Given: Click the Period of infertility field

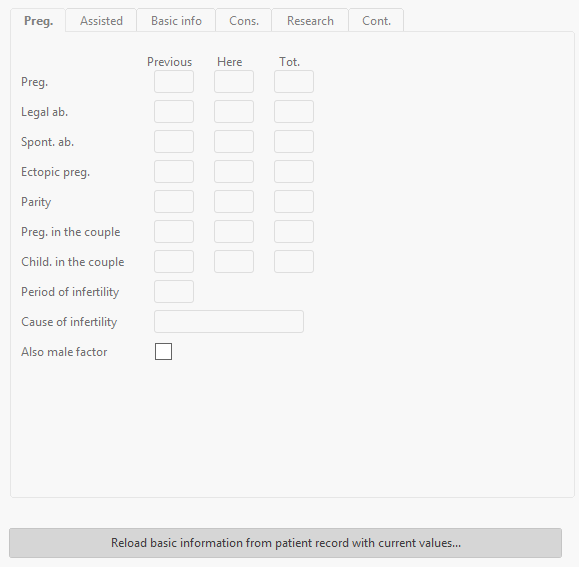Looking at the screenshot, I should tap(174, 292).
